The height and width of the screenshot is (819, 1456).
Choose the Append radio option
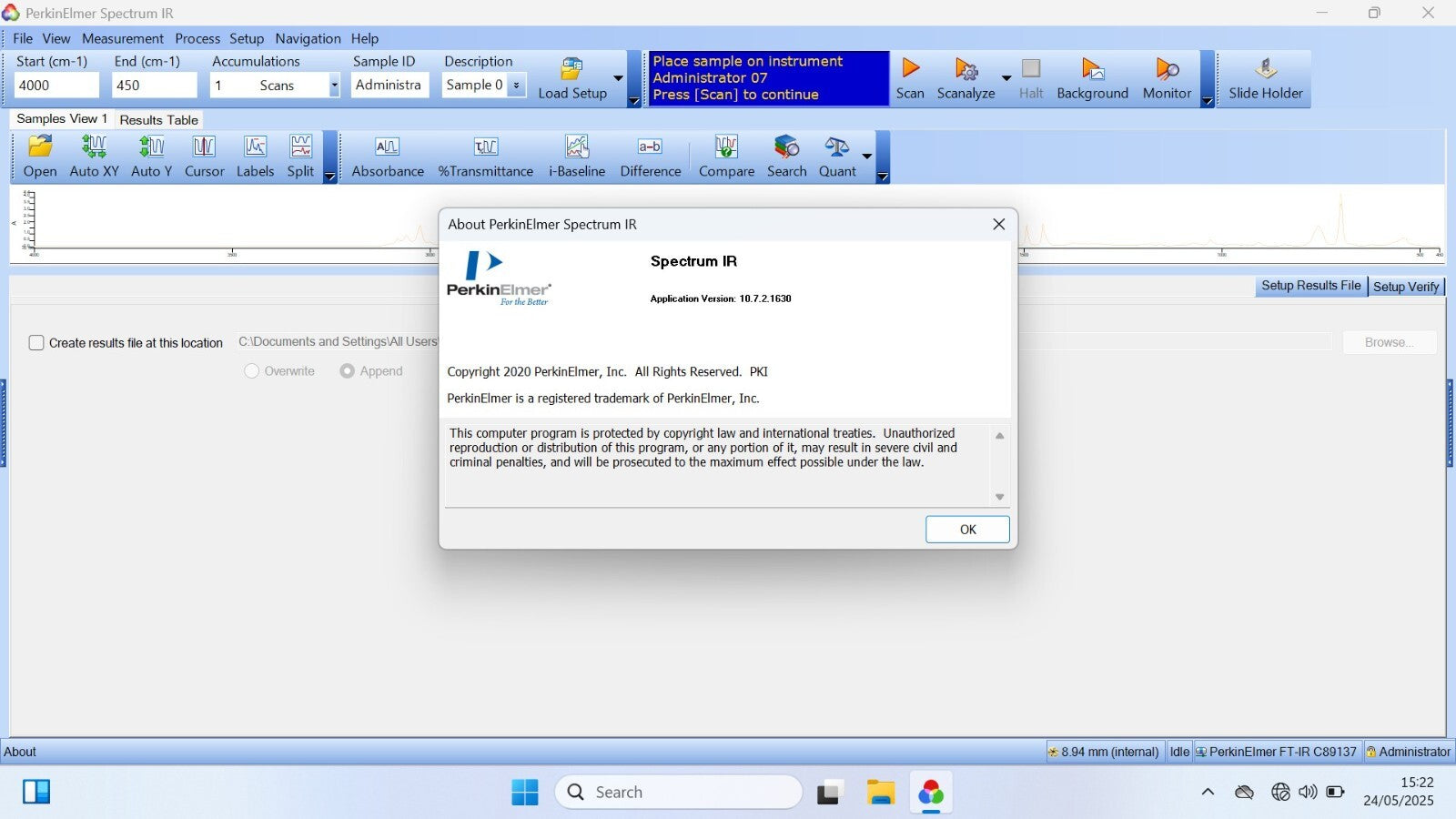[x=347, y=371]
